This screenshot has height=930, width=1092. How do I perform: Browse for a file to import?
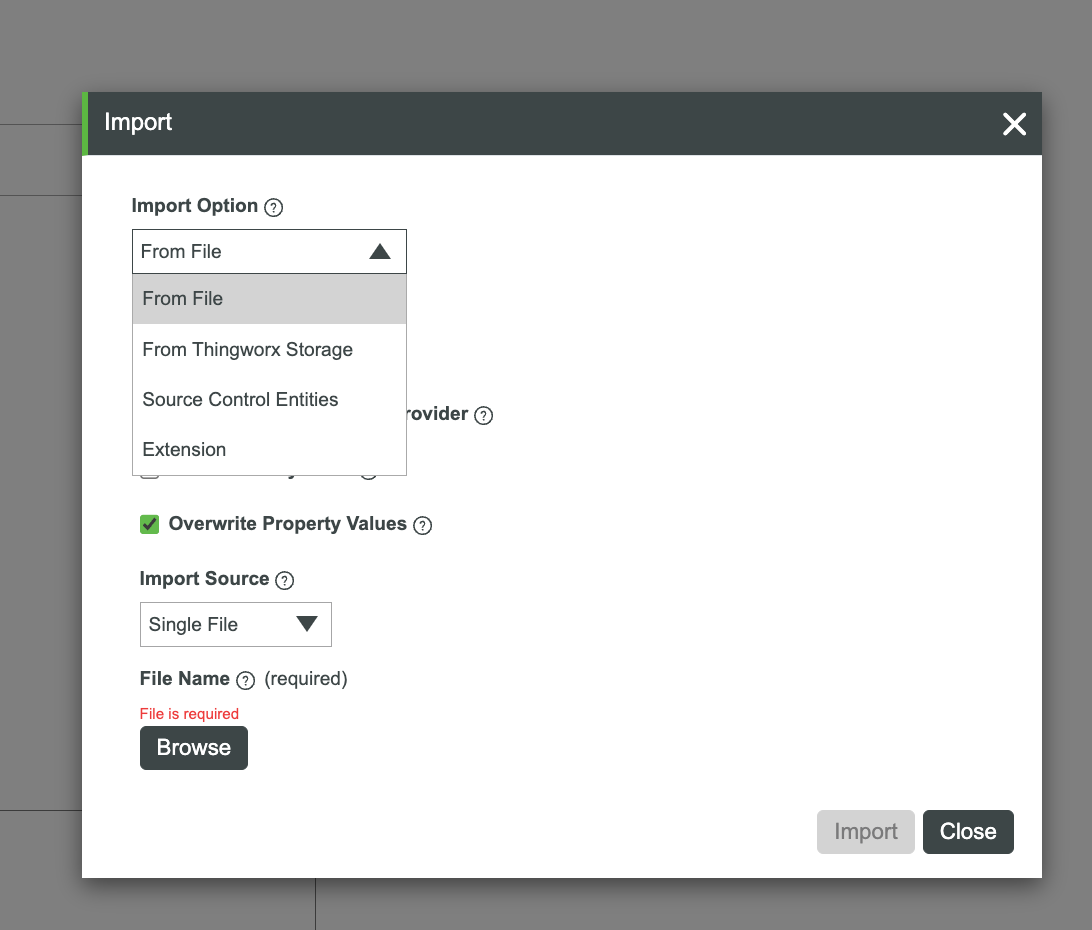[193, 747]
